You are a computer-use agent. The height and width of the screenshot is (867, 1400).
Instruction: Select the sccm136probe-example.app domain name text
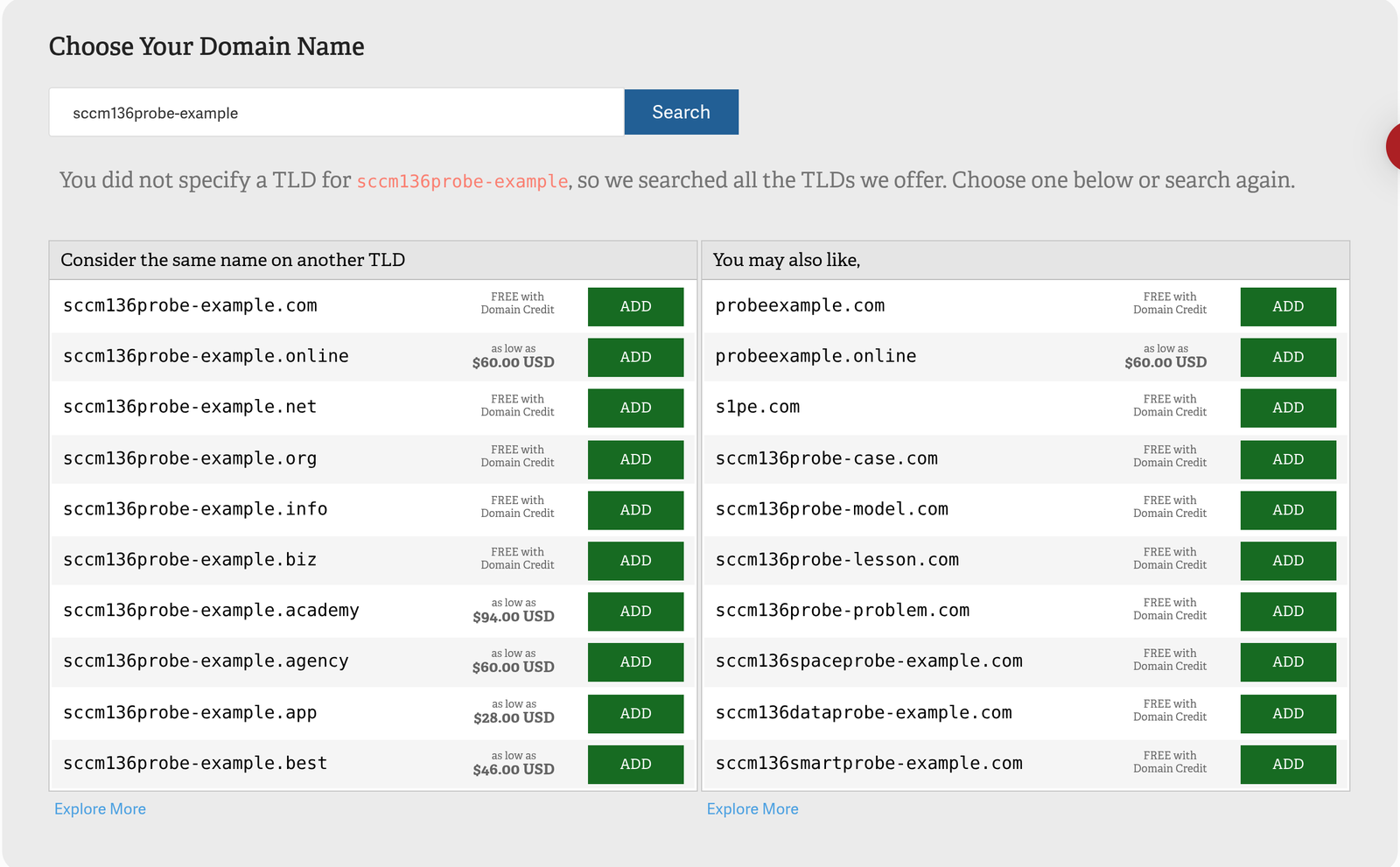pos(190,714)
